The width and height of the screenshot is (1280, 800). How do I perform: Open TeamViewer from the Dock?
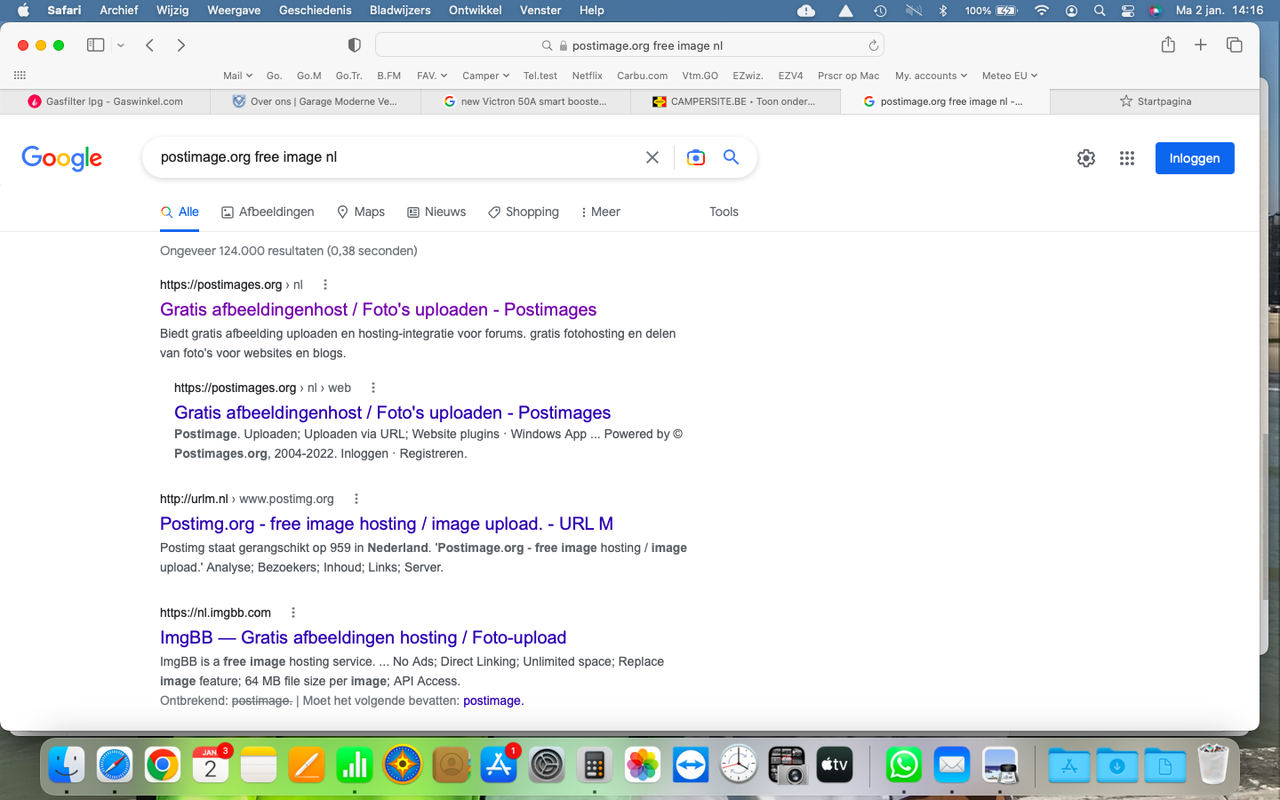coord(690,766)
